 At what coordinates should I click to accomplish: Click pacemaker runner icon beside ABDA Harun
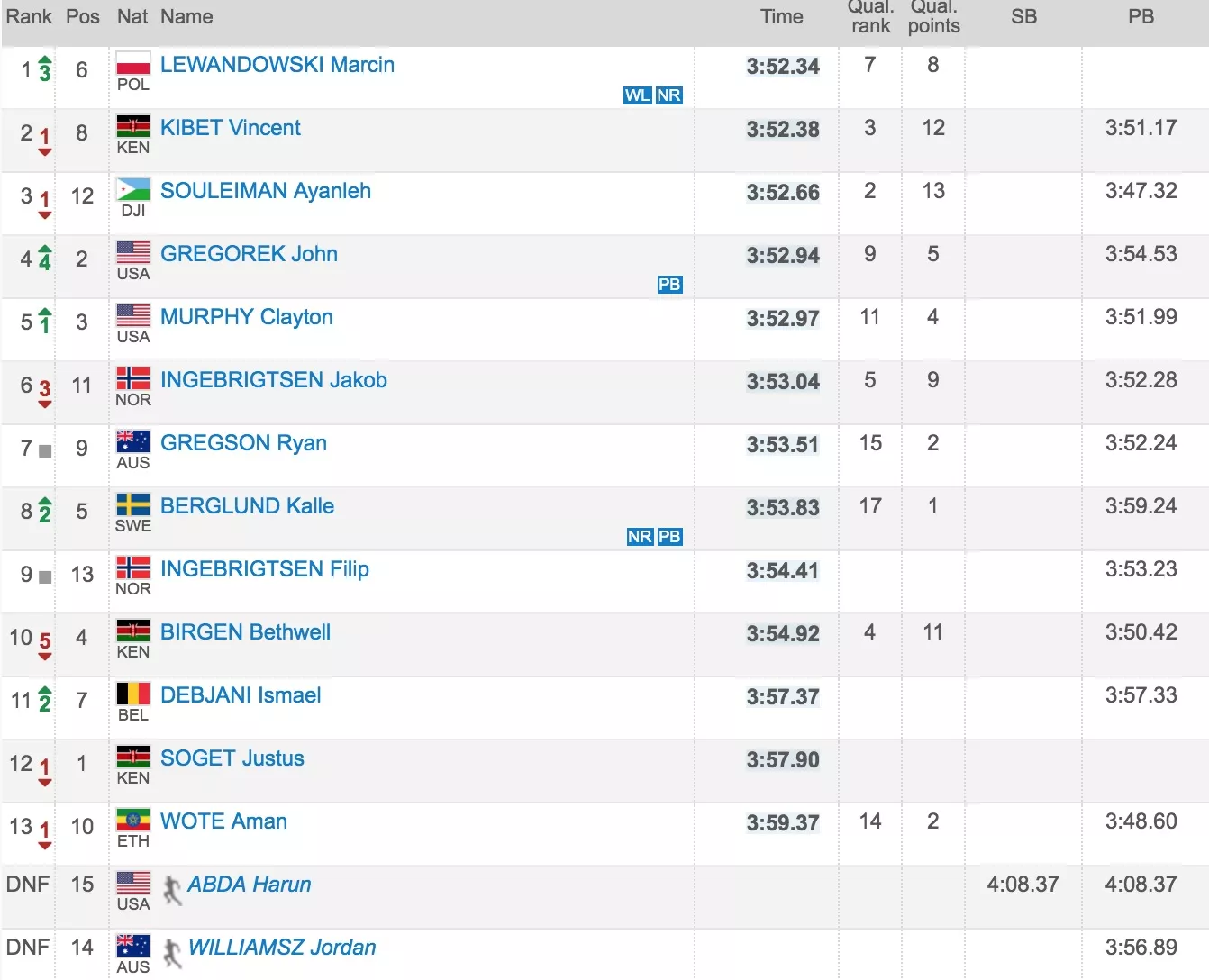[x=171, y=890]
